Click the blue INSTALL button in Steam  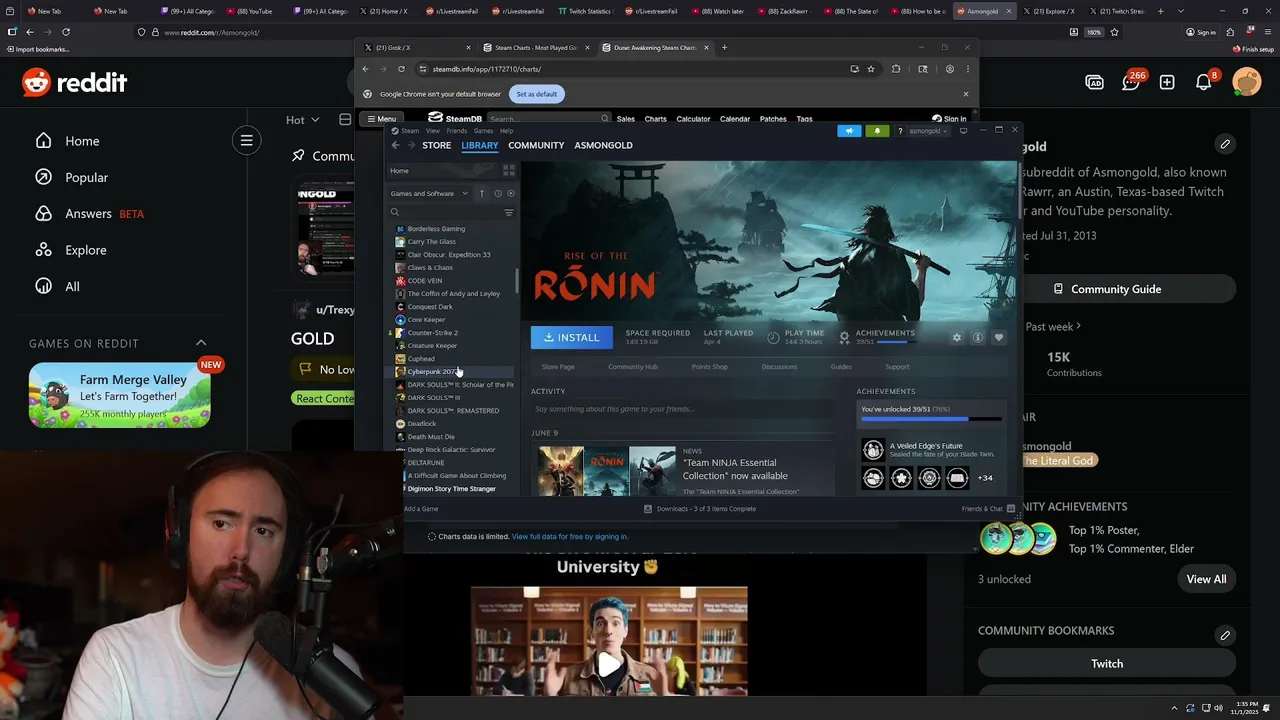tap(572, 337)
